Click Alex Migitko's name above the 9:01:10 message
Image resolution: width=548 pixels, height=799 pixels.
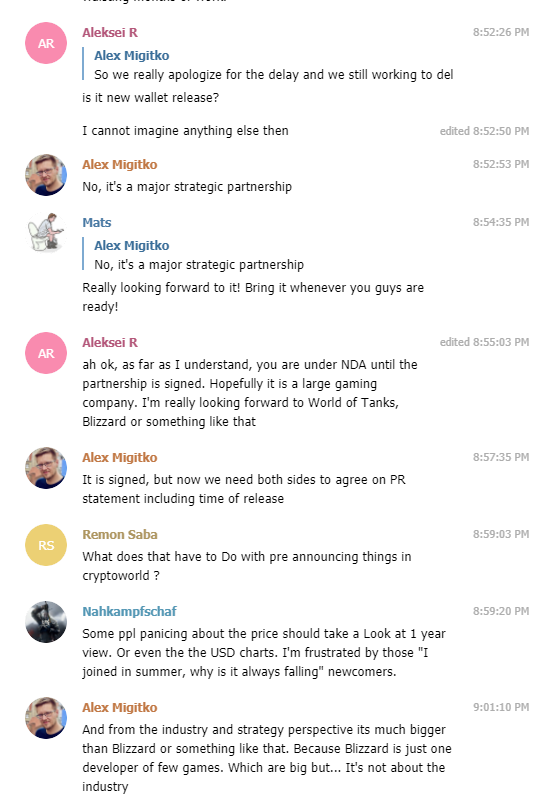[120, 708]
